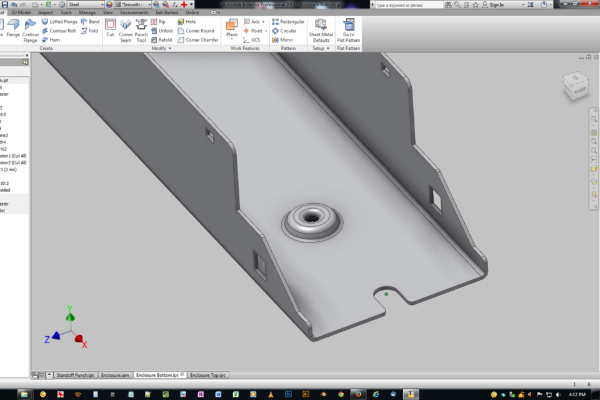Click the Cut tool icon
The image size is (600, 400).
(110, 25)
